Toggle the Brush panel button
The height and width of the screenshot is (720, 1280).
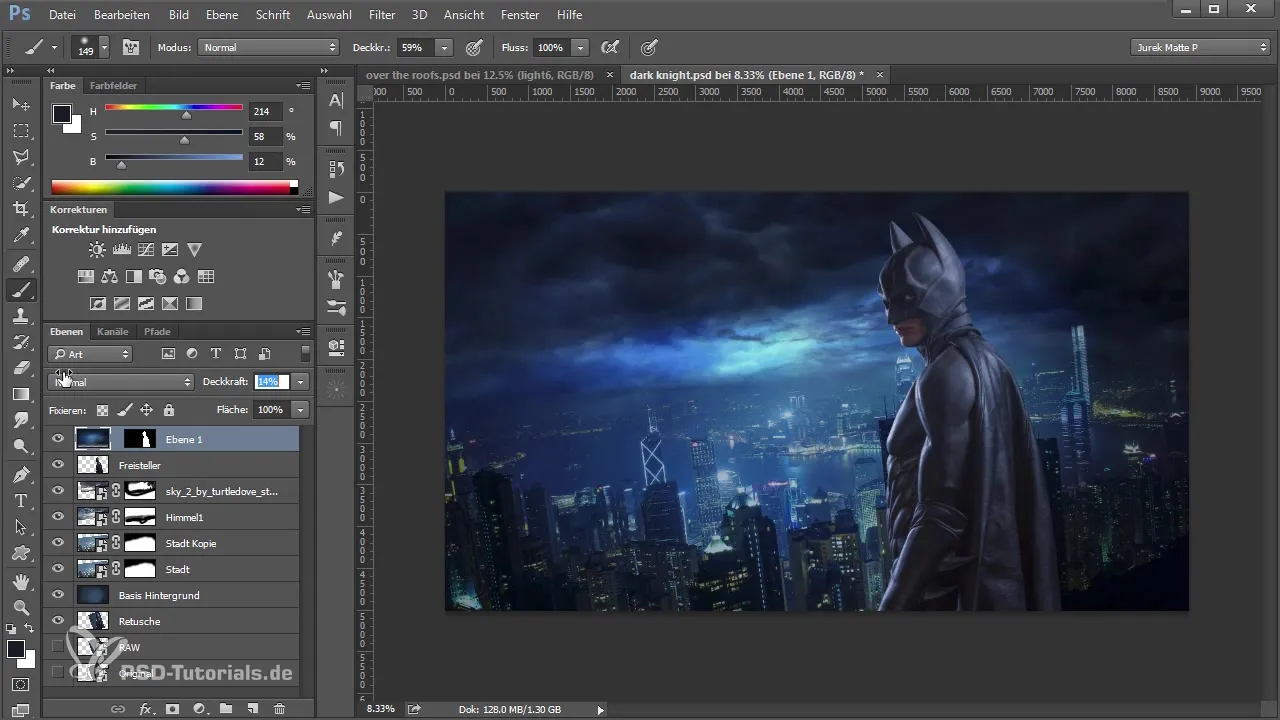[130, 47]
